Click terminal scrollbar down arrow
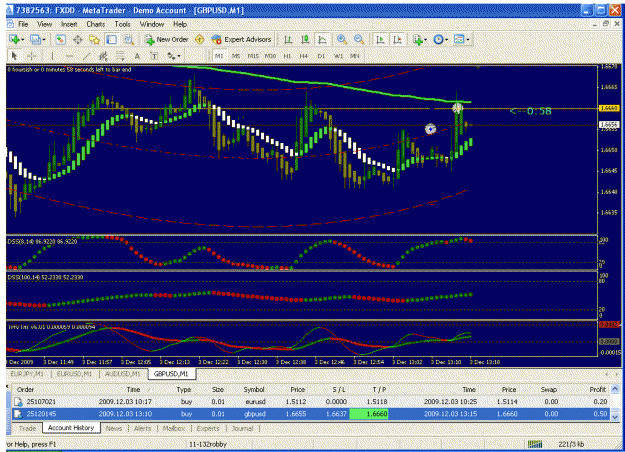Viewport: 625px width, 452px height. coord(615,417)
